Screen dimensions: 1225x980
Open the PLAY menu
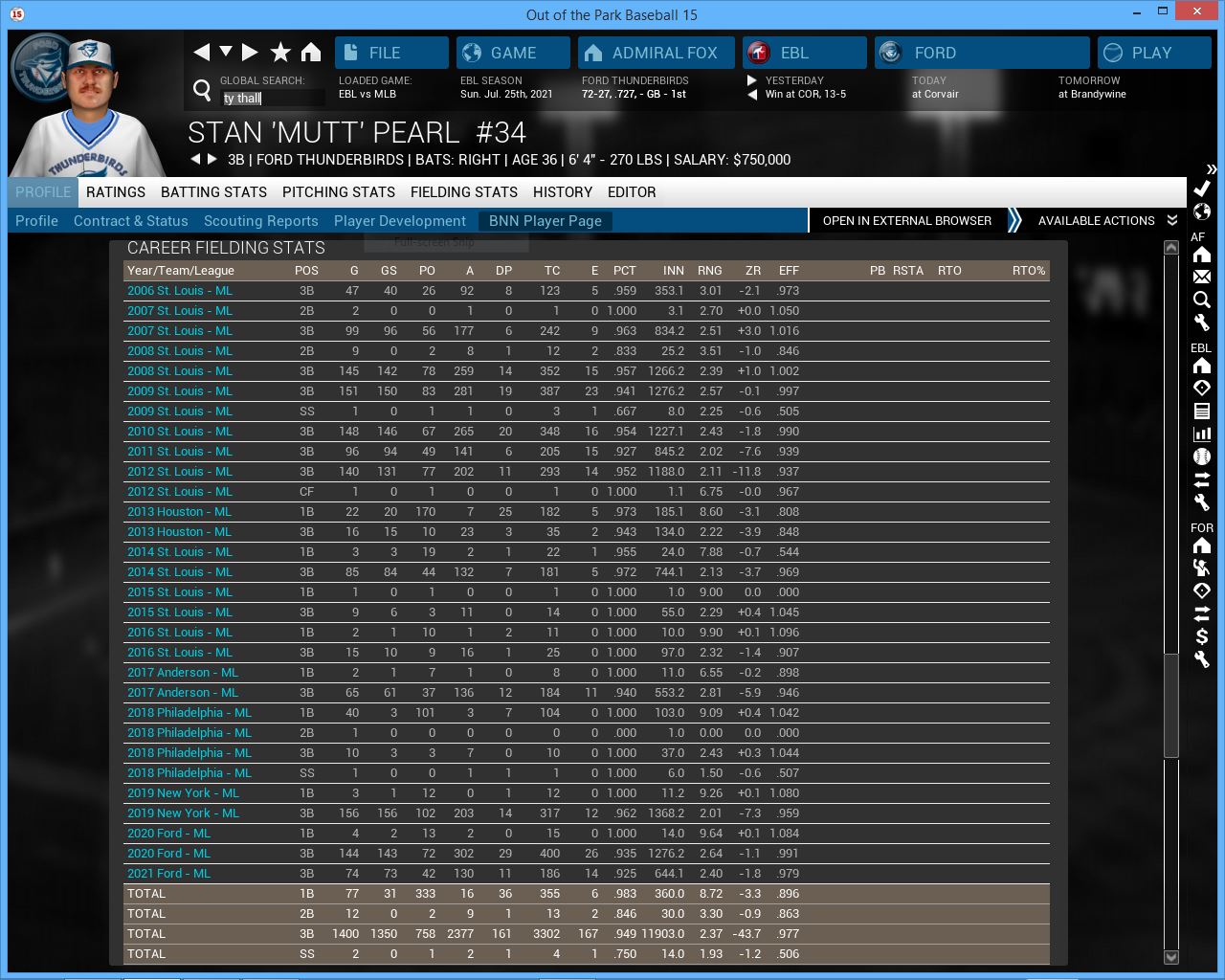pyautogui.click(x=1154, y=53)
